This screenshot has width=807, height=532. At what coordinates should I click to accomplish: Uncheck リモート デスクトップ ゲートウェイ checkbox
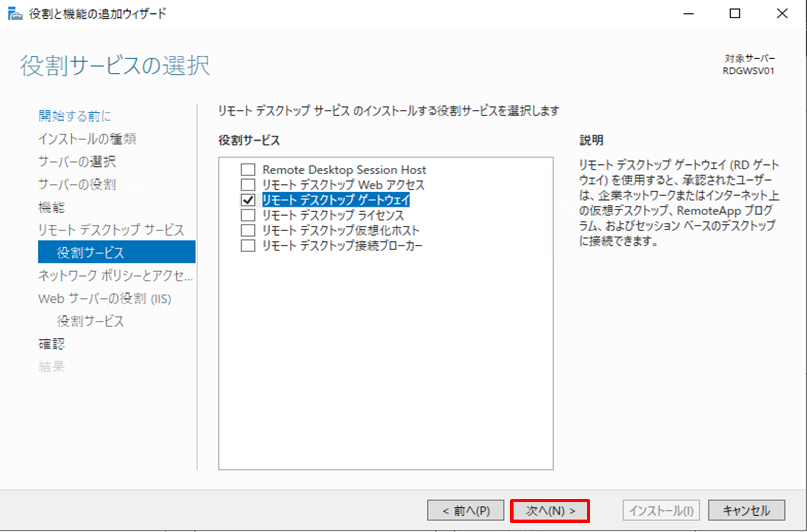pos(248,200)
